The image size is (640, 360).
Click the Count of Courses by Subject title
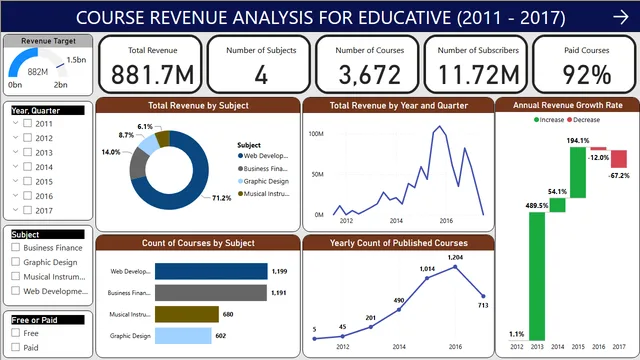pyautogui.click(x=198, y=243)
